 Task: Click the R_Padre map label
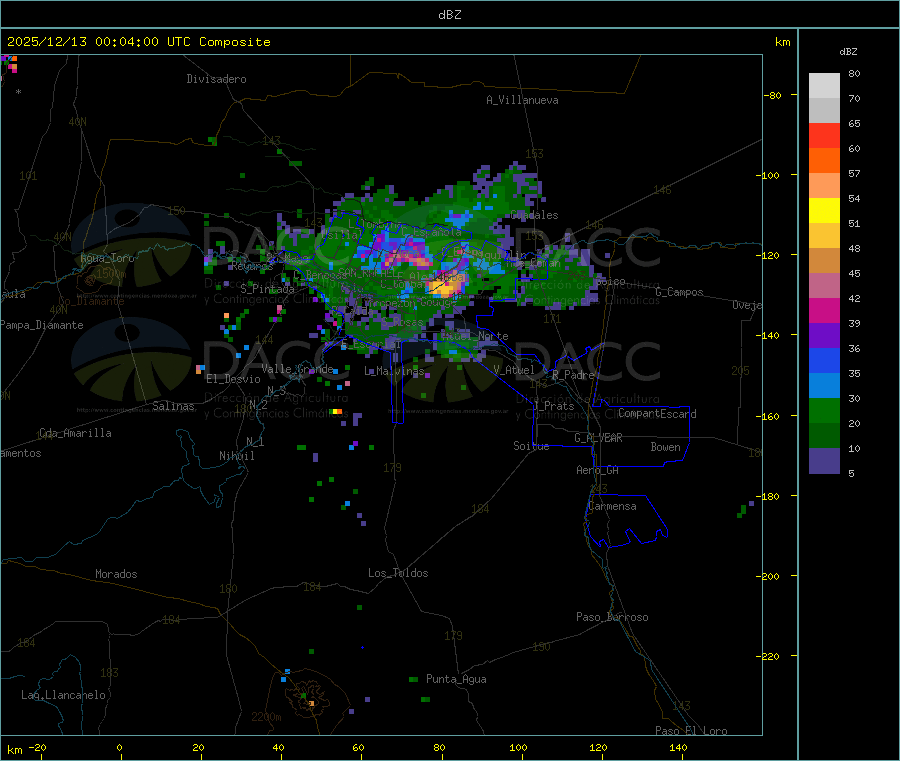573,375
